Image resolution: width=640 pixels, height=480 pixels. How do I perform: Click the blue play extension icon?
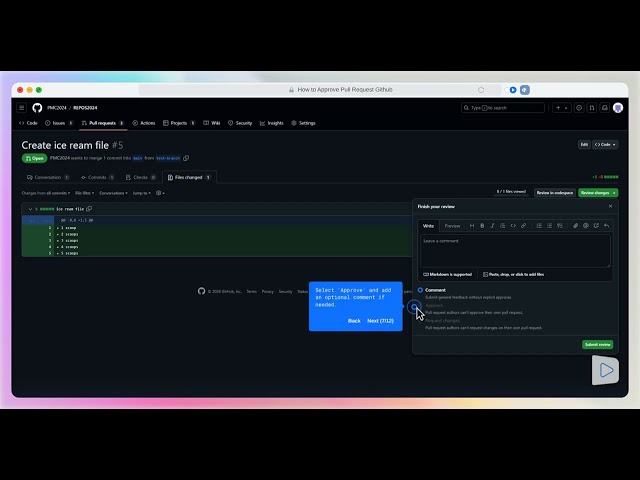[513, 90]
